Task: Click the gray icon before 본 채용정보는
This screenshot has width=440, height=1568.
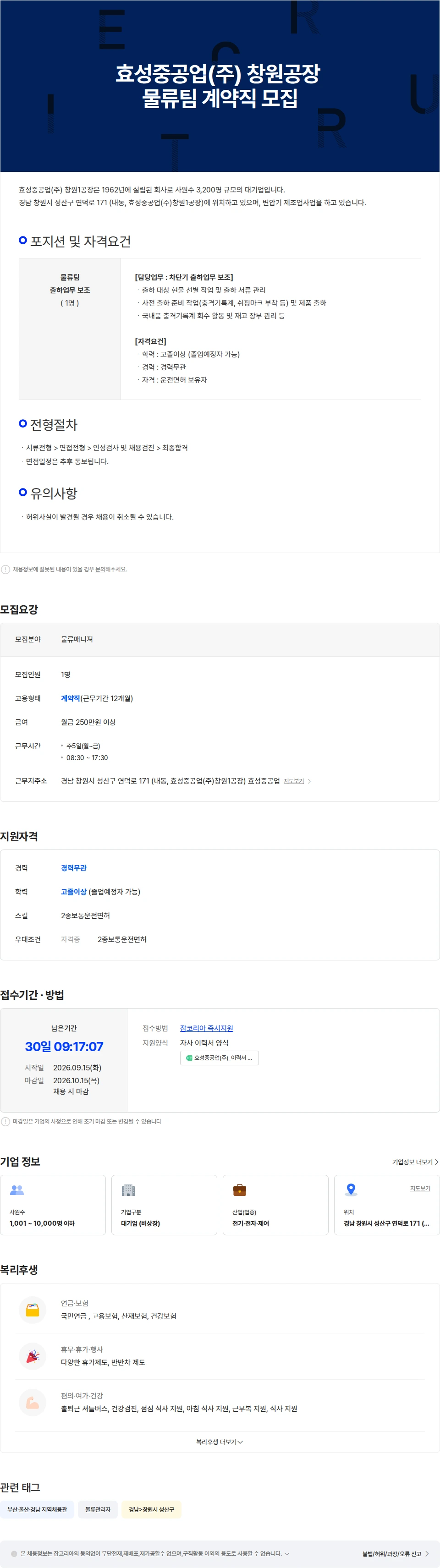Action: [x=14, y=1553]
